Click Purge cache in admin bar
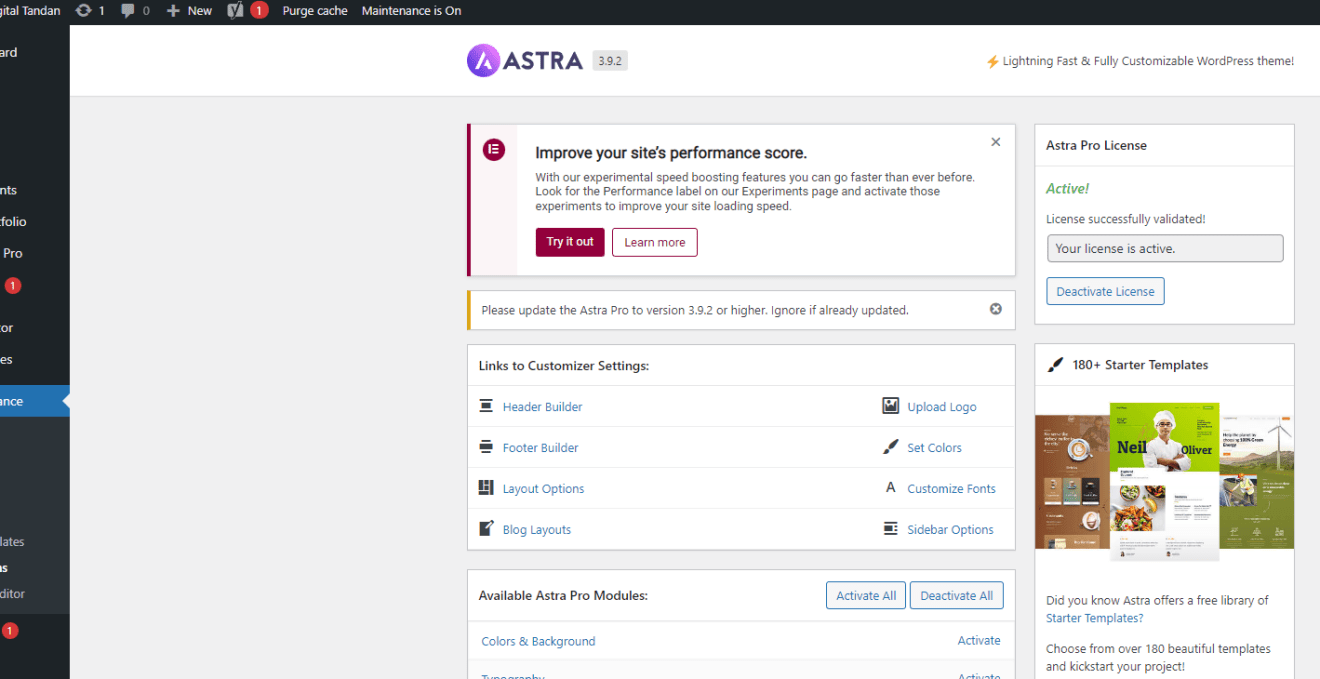Screen dimensions: 1320x679 [315, 11]
